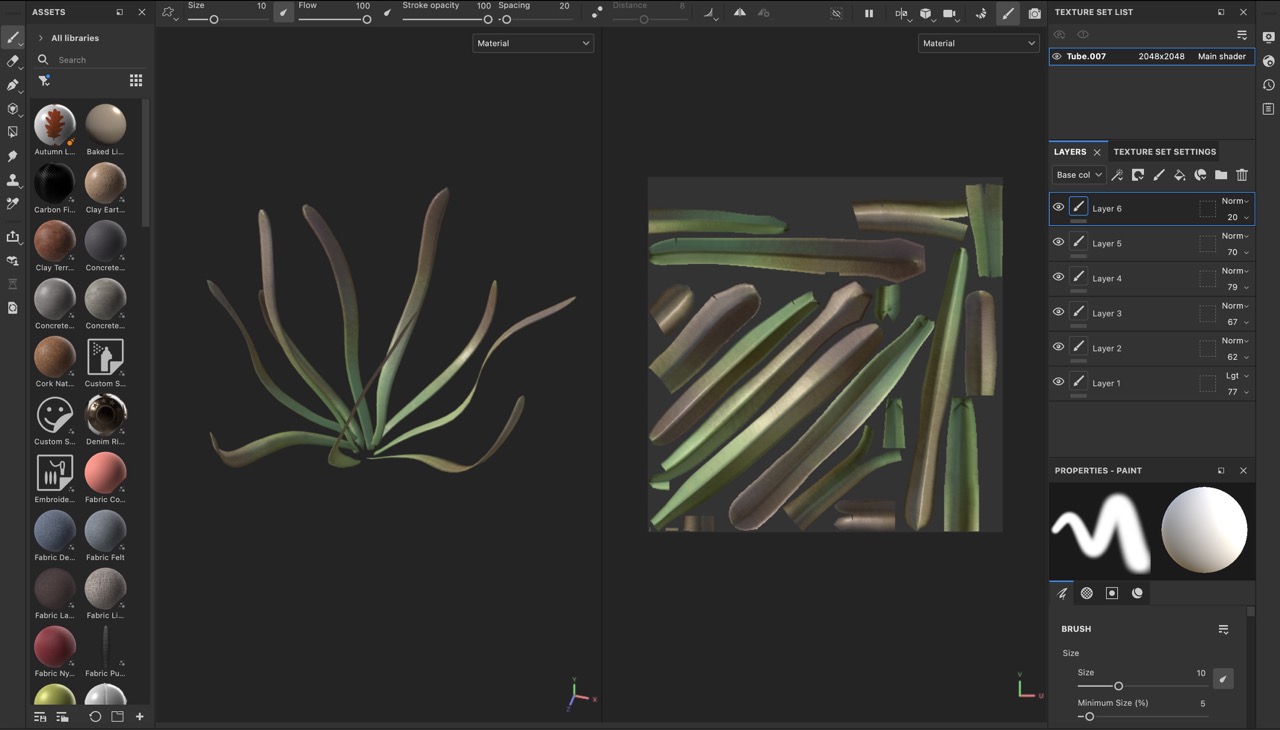Select the Tube.007 texture set row
The image size is (1280, 730).
click(x=1151, y=57)
